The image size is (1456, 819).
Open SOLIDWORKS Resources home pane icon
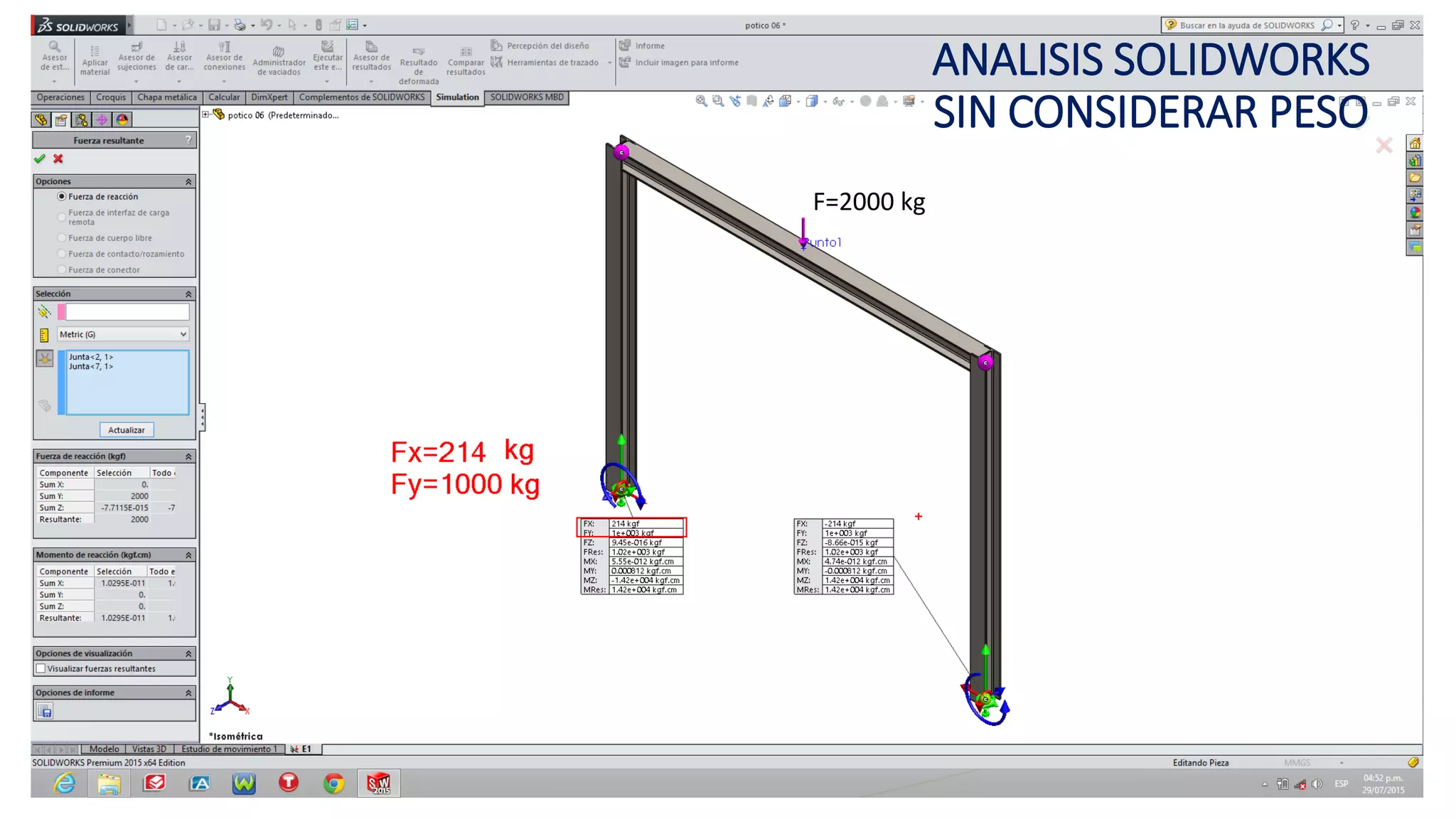[x=1415, y=143]
